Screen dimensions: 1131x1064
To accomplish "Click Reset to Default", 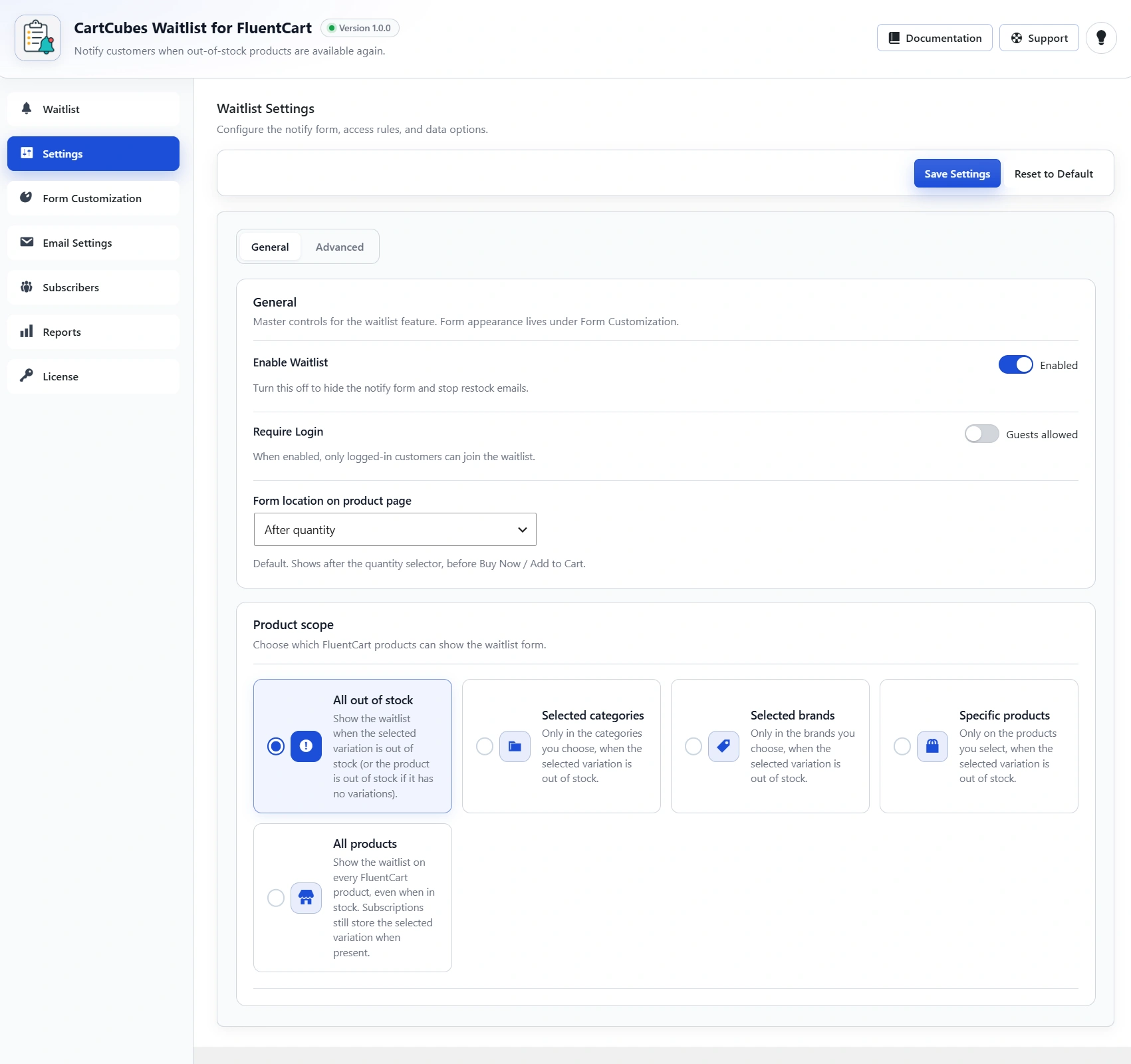I will click(1053, 174).
